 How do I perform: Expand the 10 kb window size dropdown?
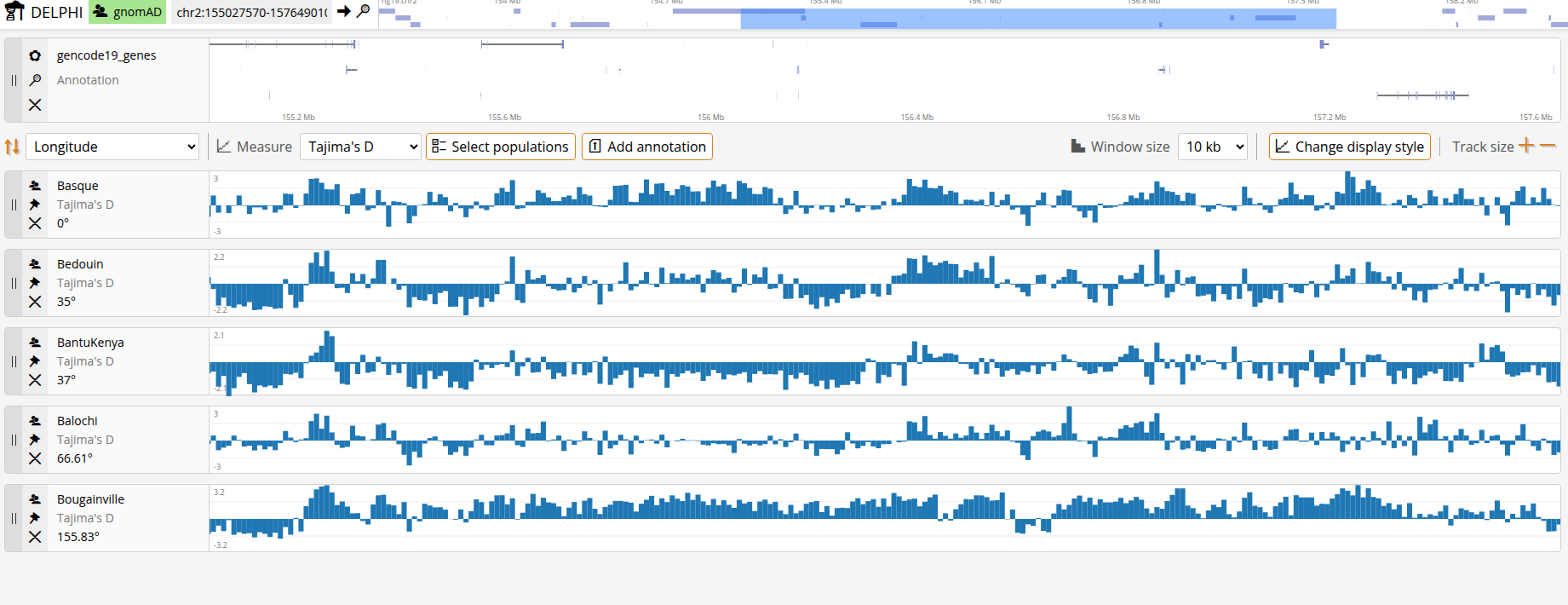[1213, 147]
